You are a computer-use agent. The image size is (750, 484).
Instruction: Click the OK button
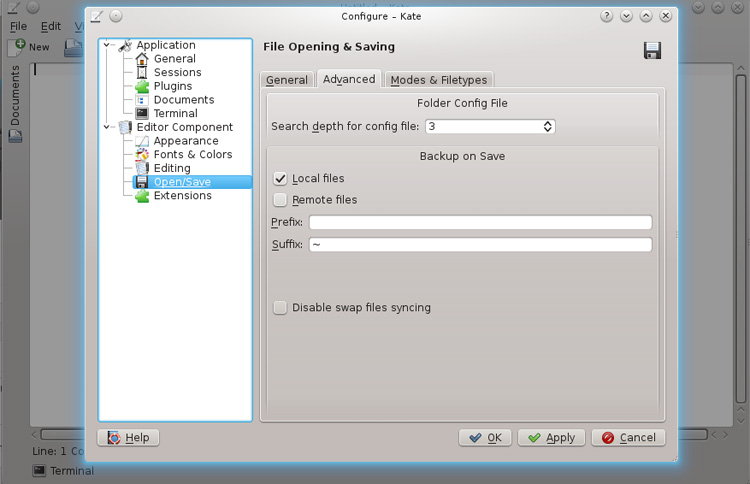pos(485,438)
